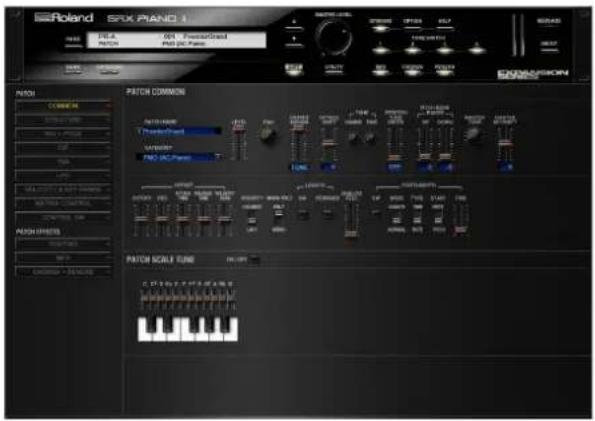Open the MFX tab under Patch Effects
Screen dimensions: 595x421
(x=63, y=258)
